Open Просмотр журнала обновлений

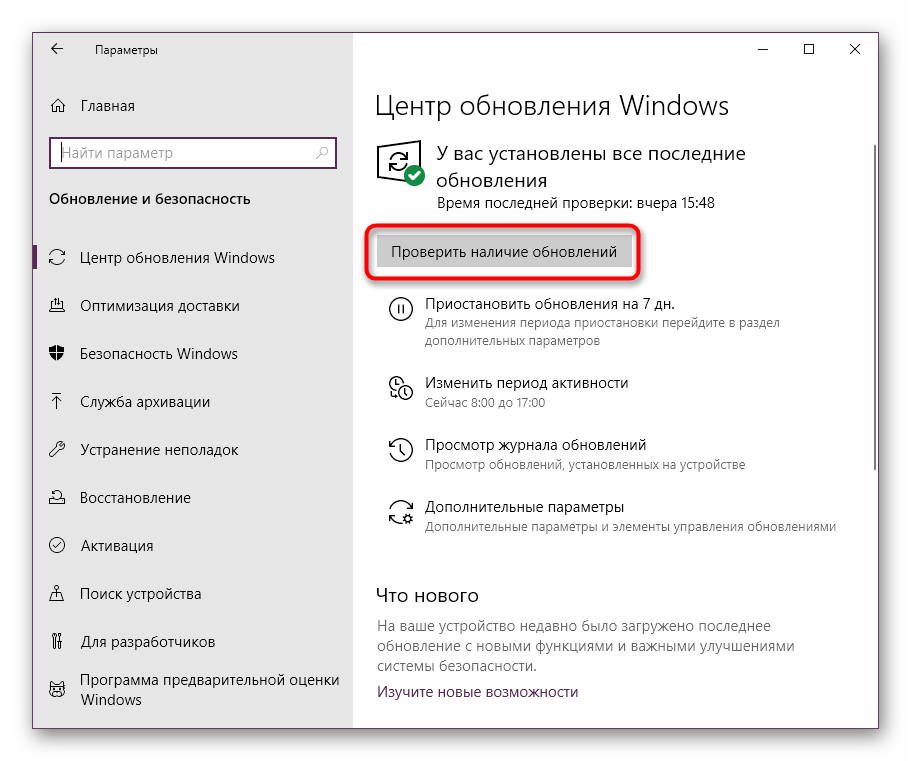pyautogui.click(x=535, y=445)
